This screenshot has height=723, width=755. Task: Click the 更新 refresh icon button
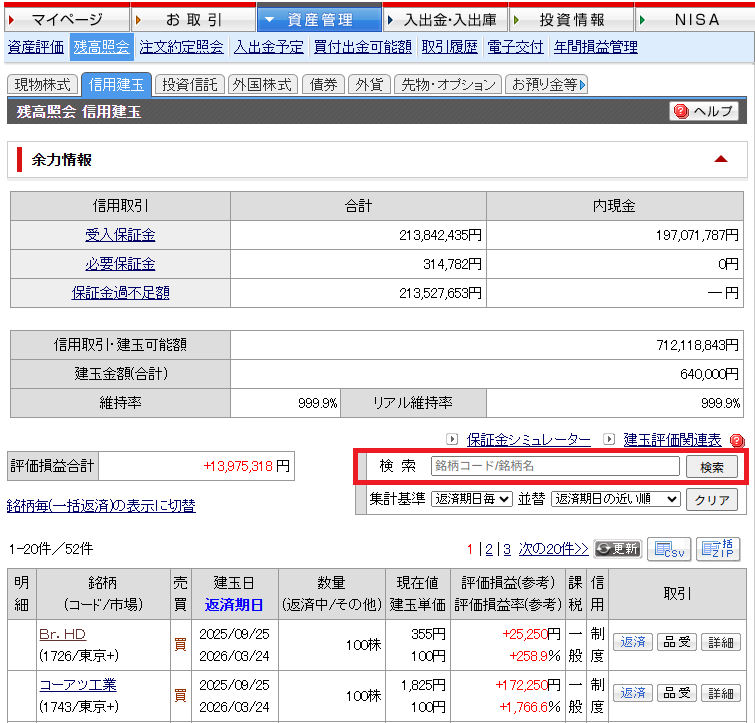(x=617, y=549)
